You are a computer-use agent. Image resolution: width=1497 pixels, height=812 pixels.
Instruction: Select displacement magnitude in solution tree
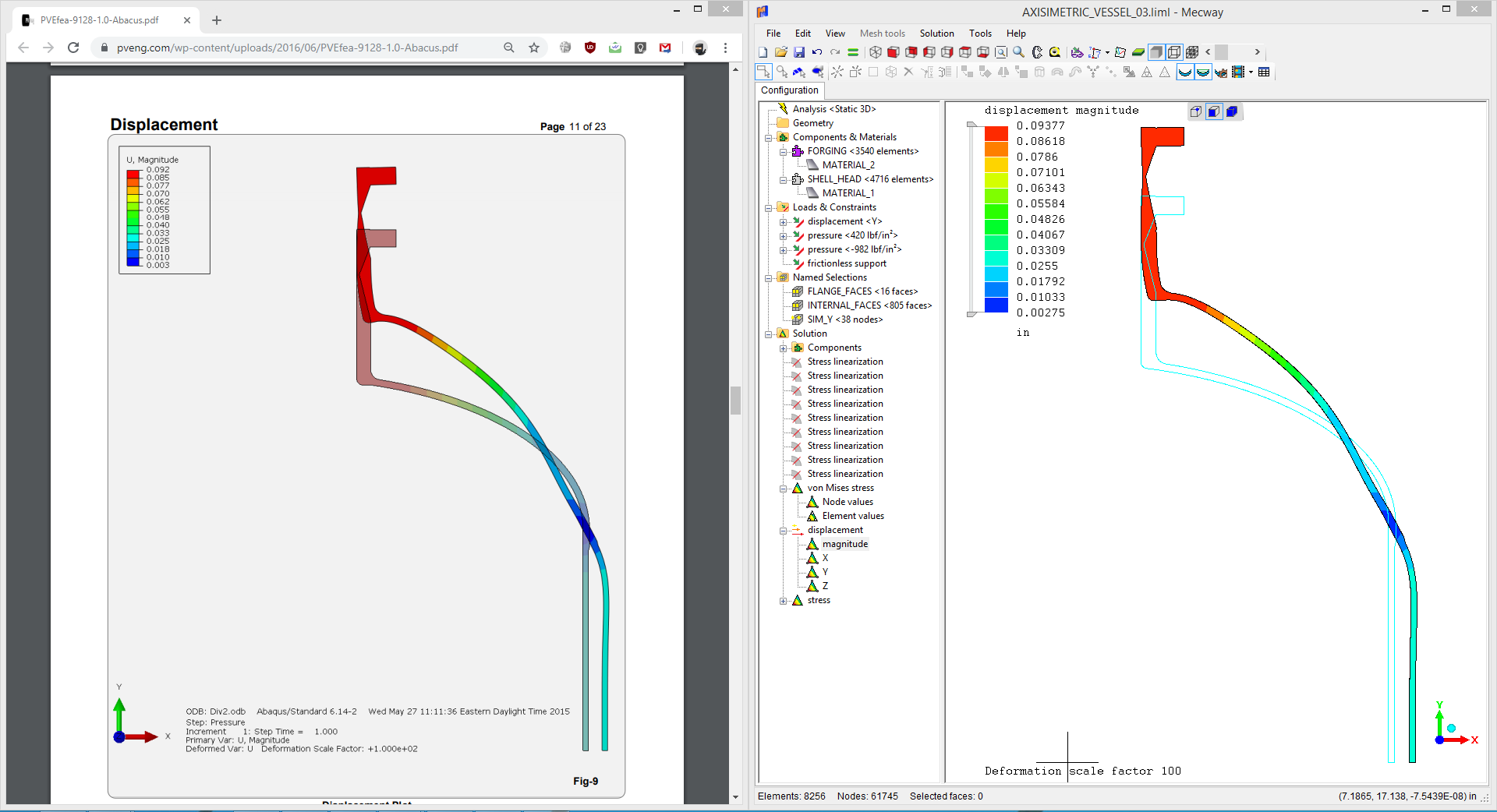point(845,544)
